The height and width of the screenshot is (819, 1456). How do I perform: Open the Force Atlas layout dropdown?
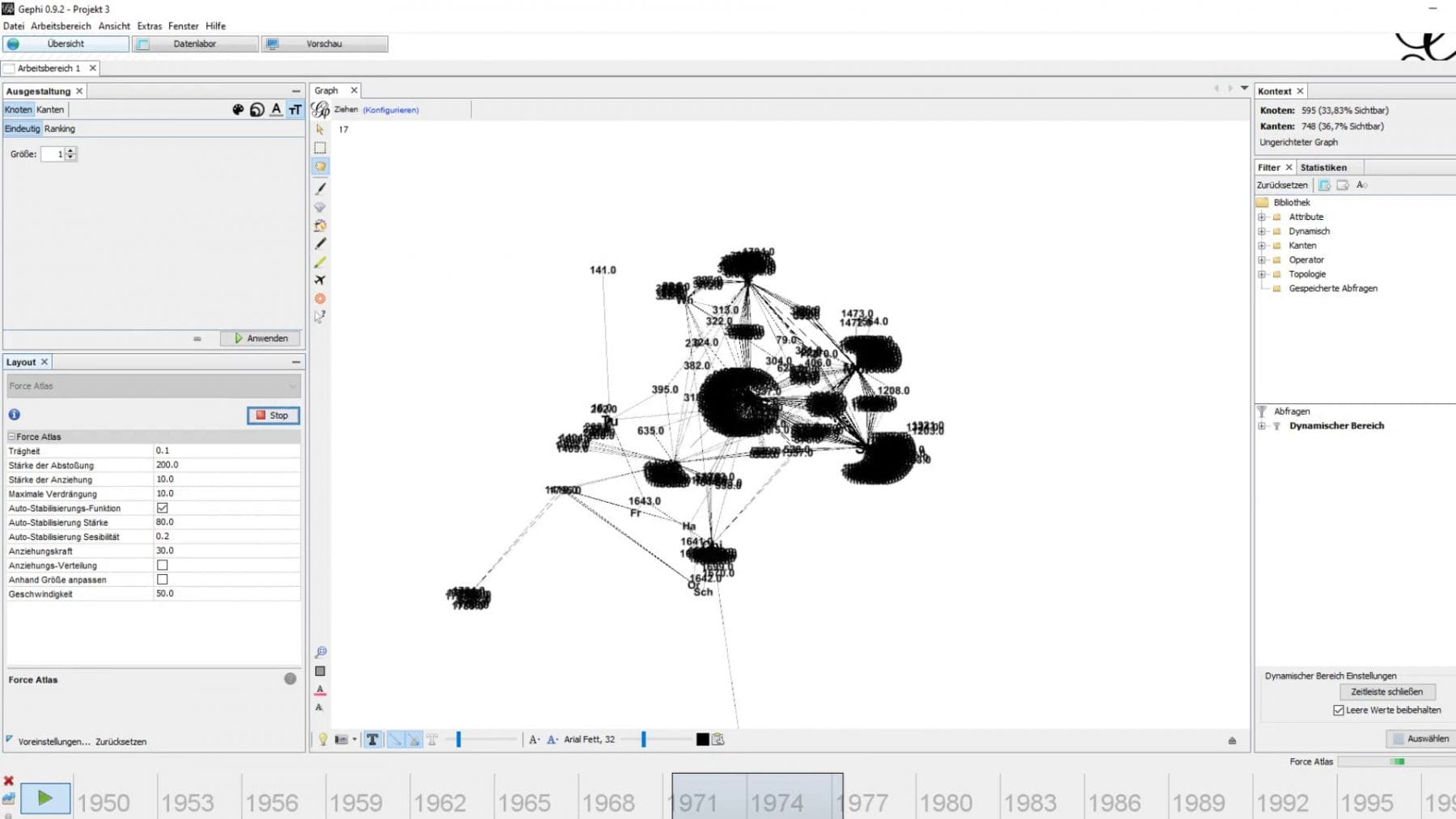click(154, 386)
